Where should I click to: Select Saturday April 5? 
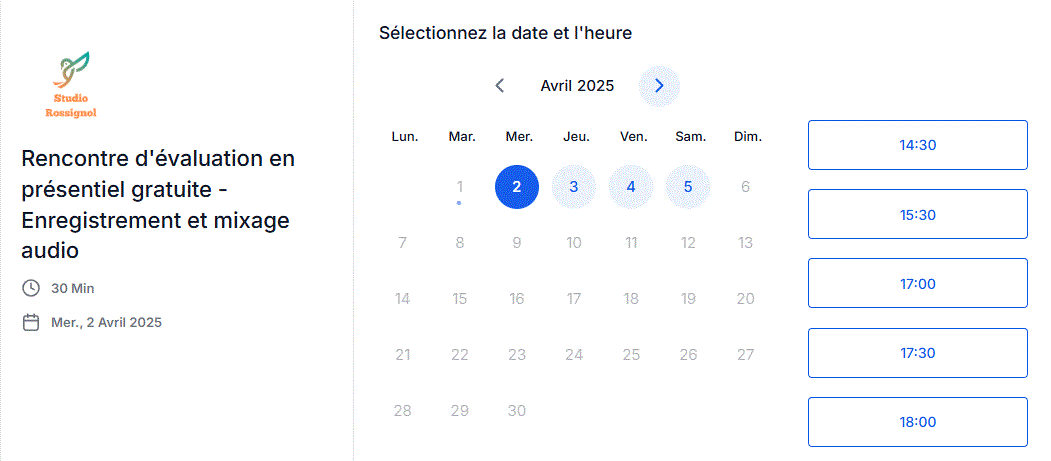[x=688, y=187]
